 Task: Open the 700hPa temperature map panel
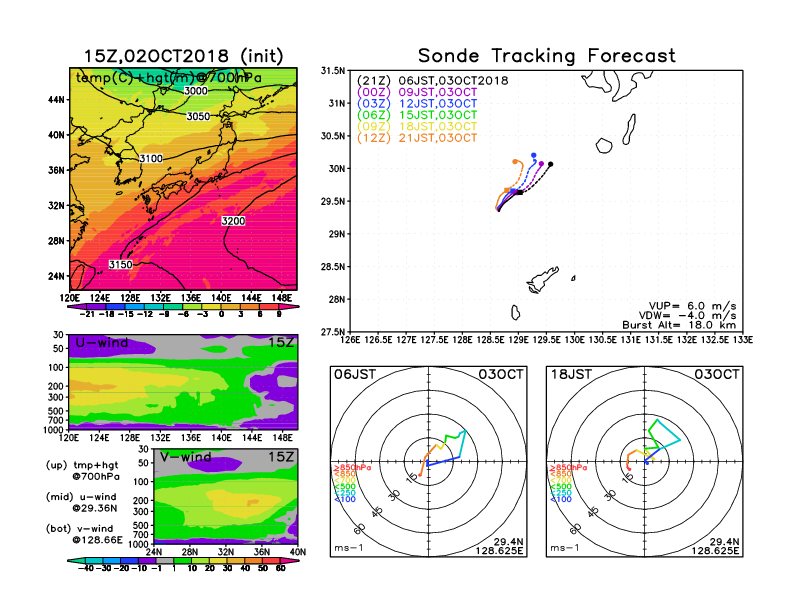183,179
